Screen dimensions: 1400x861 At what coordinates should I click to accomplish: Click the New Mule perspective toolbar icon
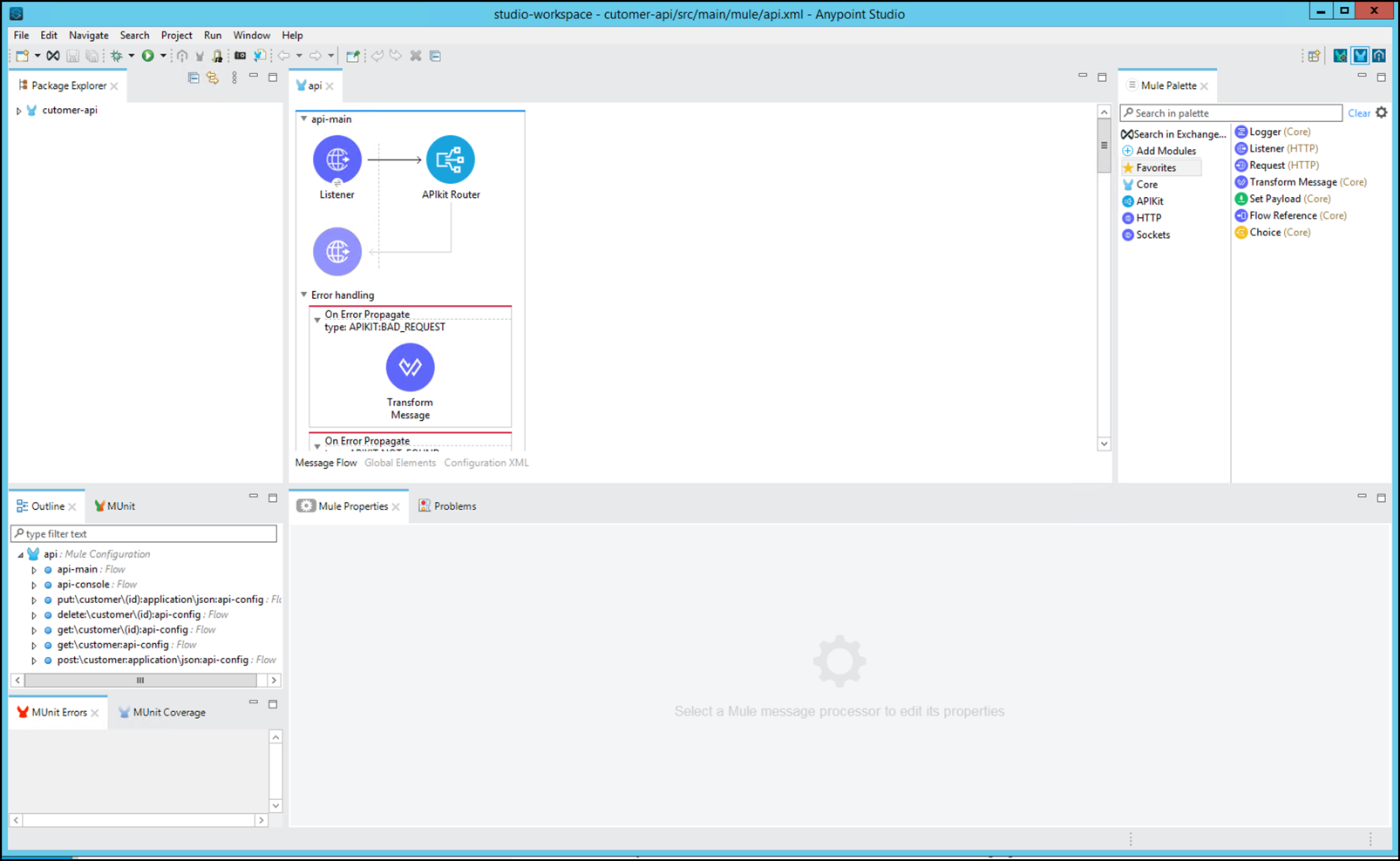260,56
